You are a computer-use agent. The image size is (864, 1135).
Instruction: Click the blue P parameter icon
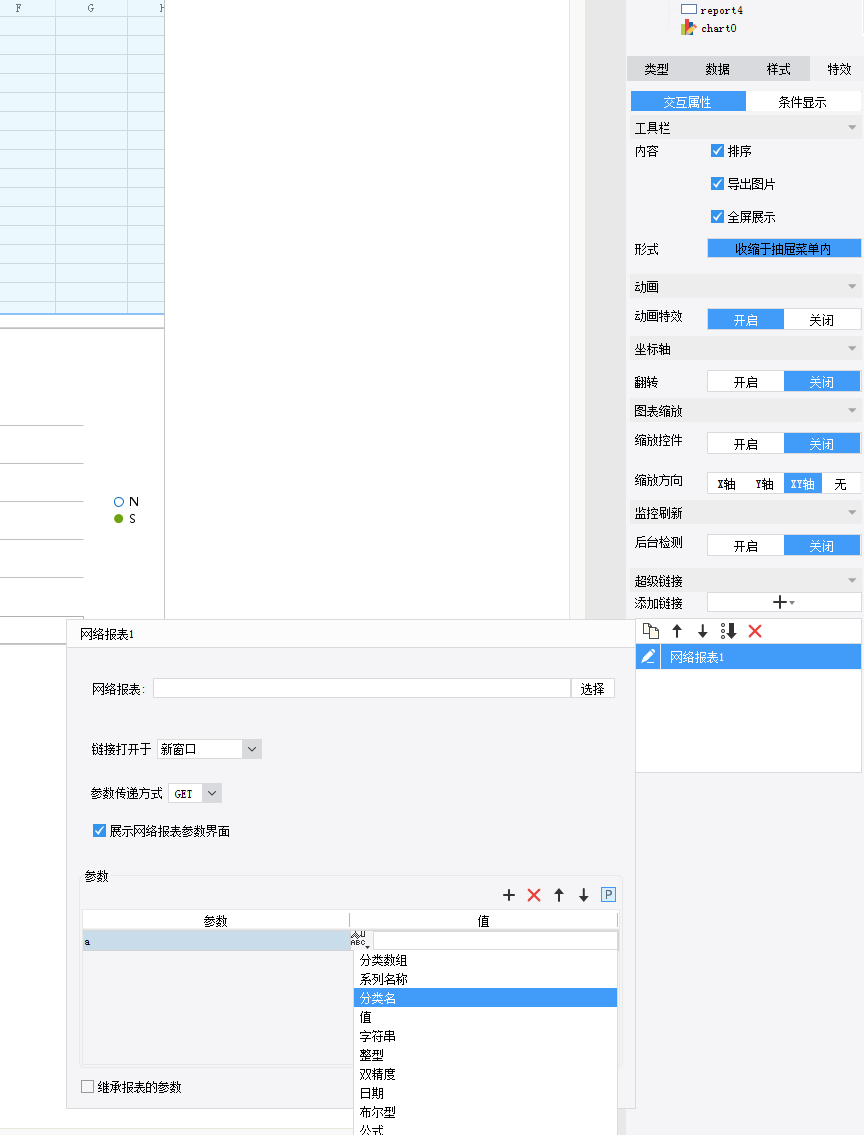[608, 895]
